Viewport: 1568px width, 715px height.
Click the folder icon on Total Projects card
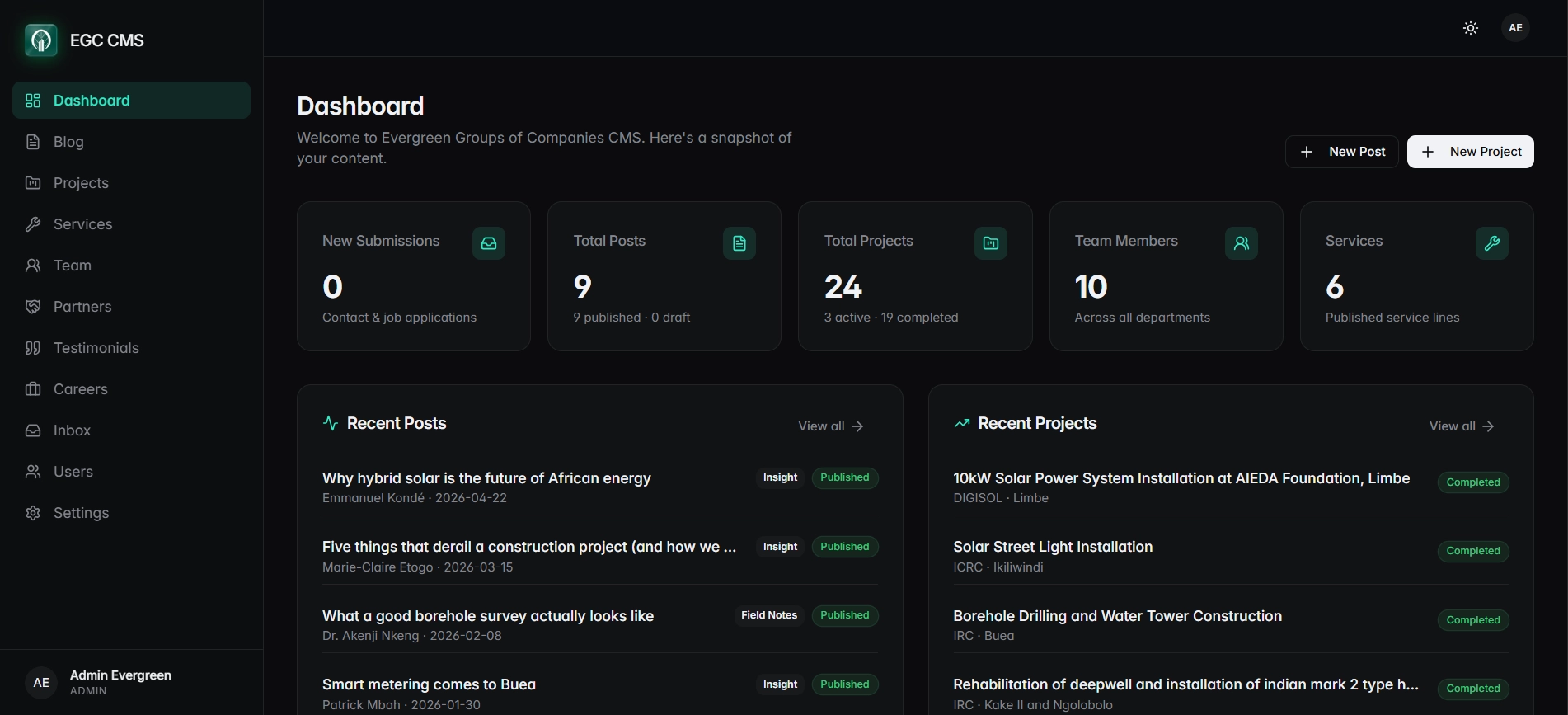coord(991,243)
